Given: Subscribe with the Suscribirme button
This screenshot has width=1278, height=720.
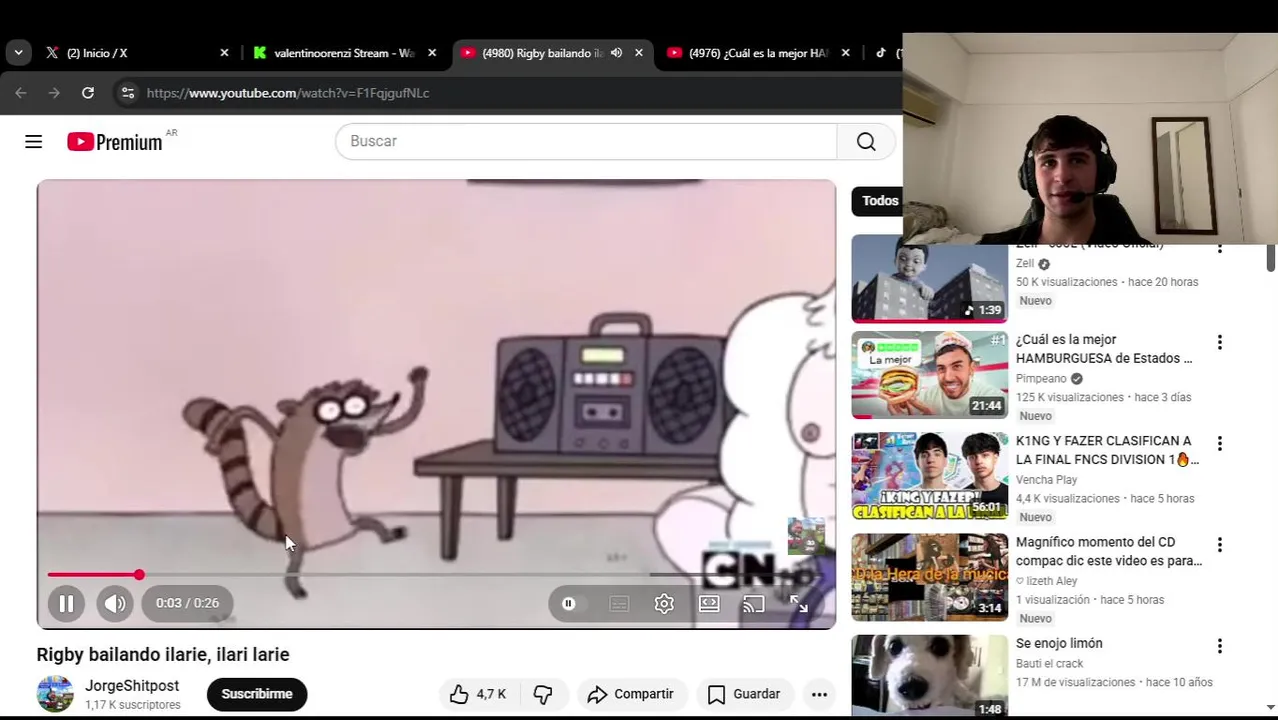Looking at the screenshot, I should pyautogui.click(x=257, y=694).
